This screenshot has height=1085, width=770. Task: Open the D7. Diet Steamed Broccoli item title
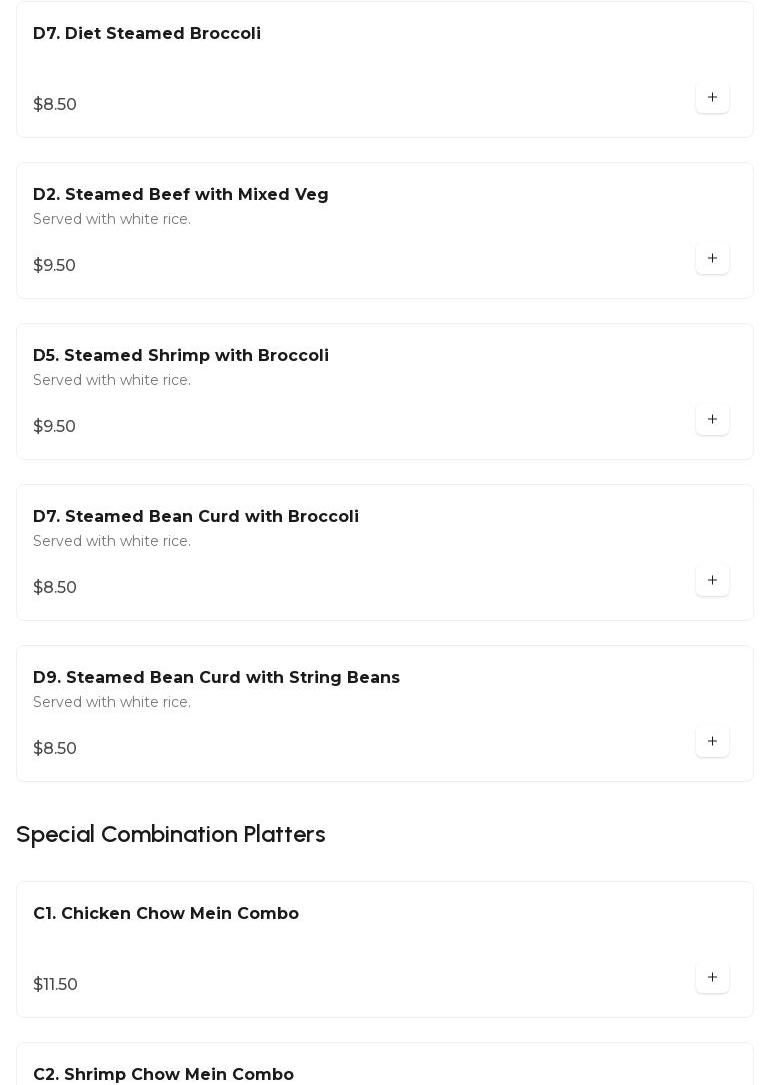[147, 34]
